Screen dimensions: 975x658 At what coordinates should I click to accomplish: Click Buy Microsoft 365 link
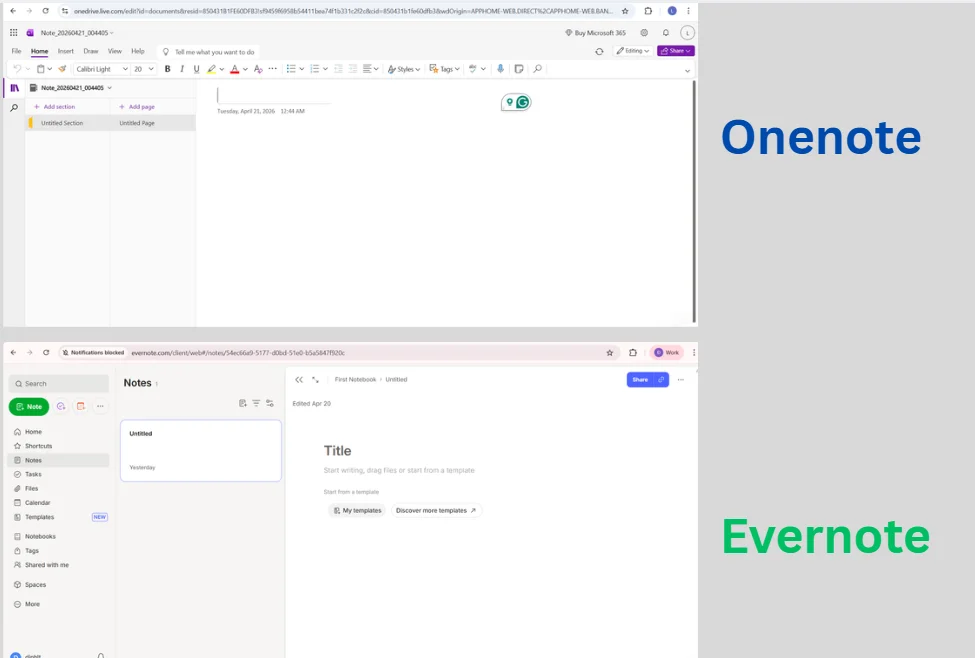tap(595, 32)
